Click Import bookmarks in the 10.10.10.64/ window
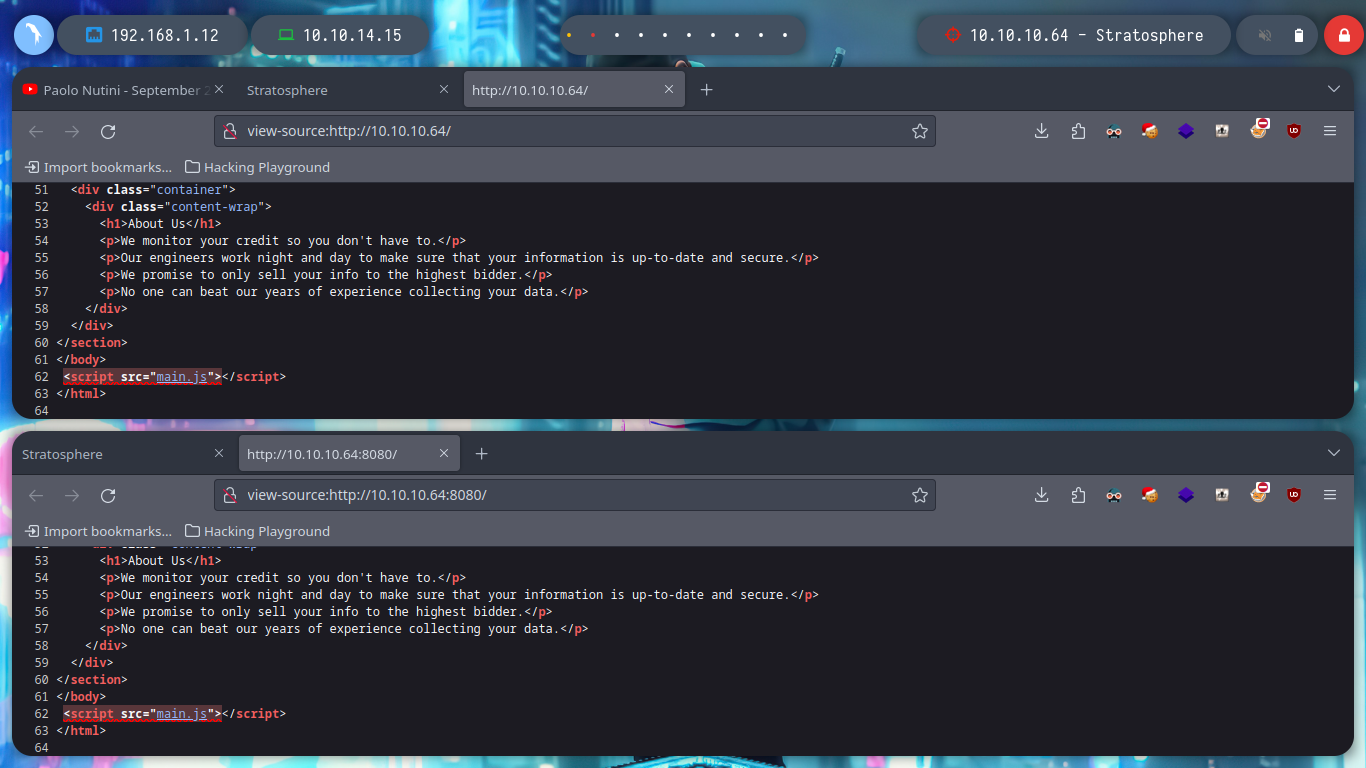Screen dimensions: 1366x768 coord(98,167)
